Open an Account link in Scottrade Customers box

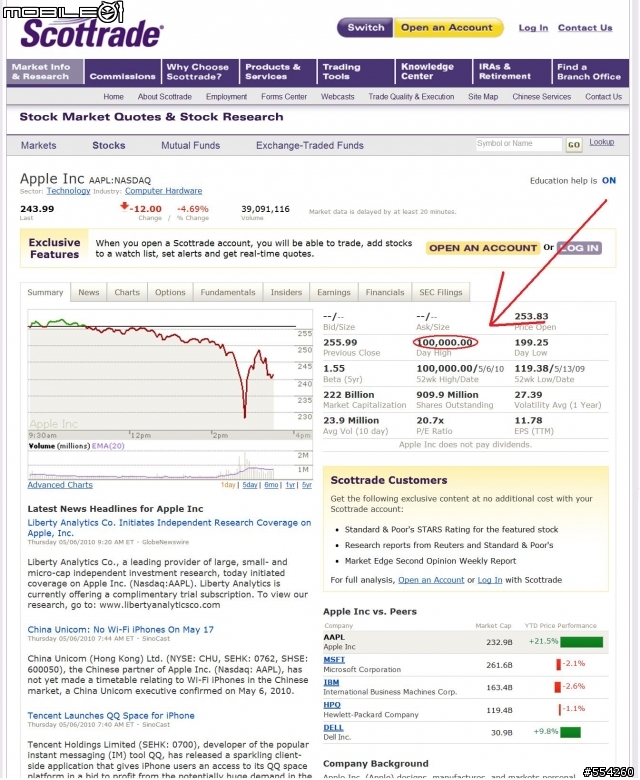coord(431,580)
